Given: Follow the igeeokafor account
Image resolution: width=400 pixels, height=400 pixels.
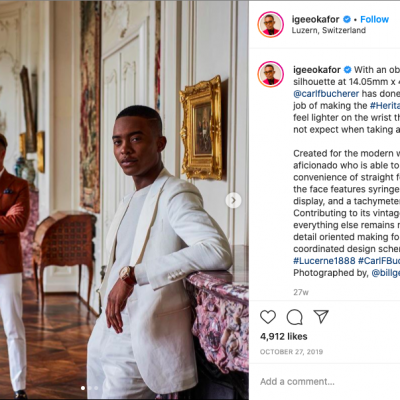Looking at the screenshot, I should [374, 19].
